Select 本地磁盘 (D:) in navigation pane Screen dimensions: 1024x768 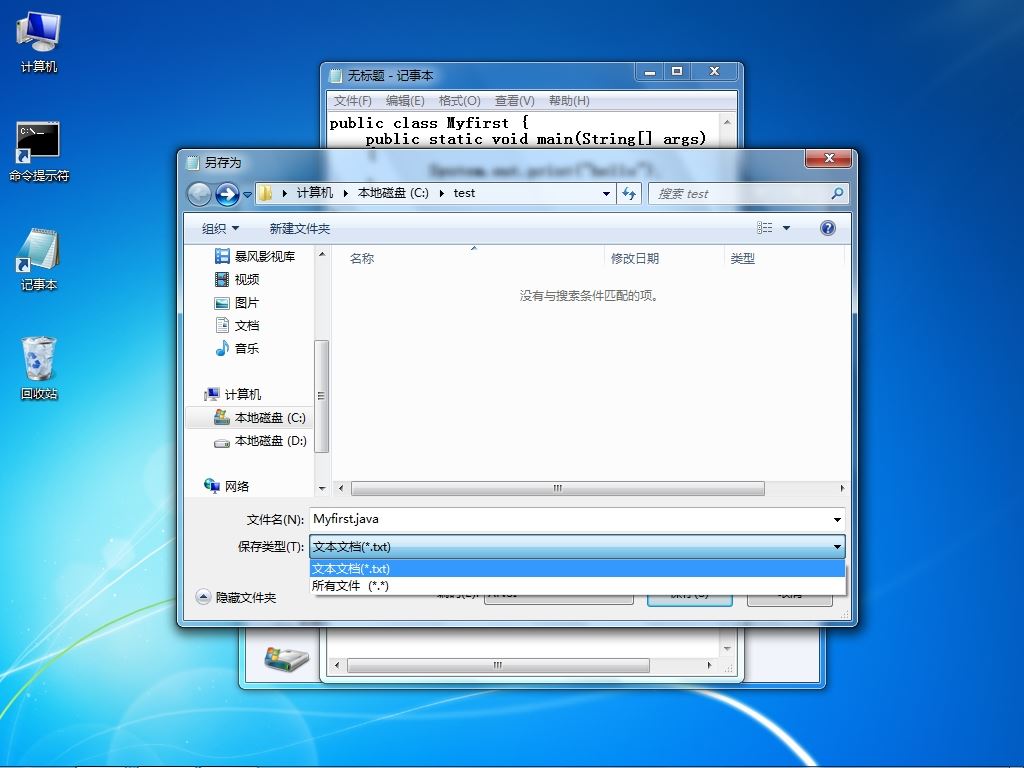[260, 441]
